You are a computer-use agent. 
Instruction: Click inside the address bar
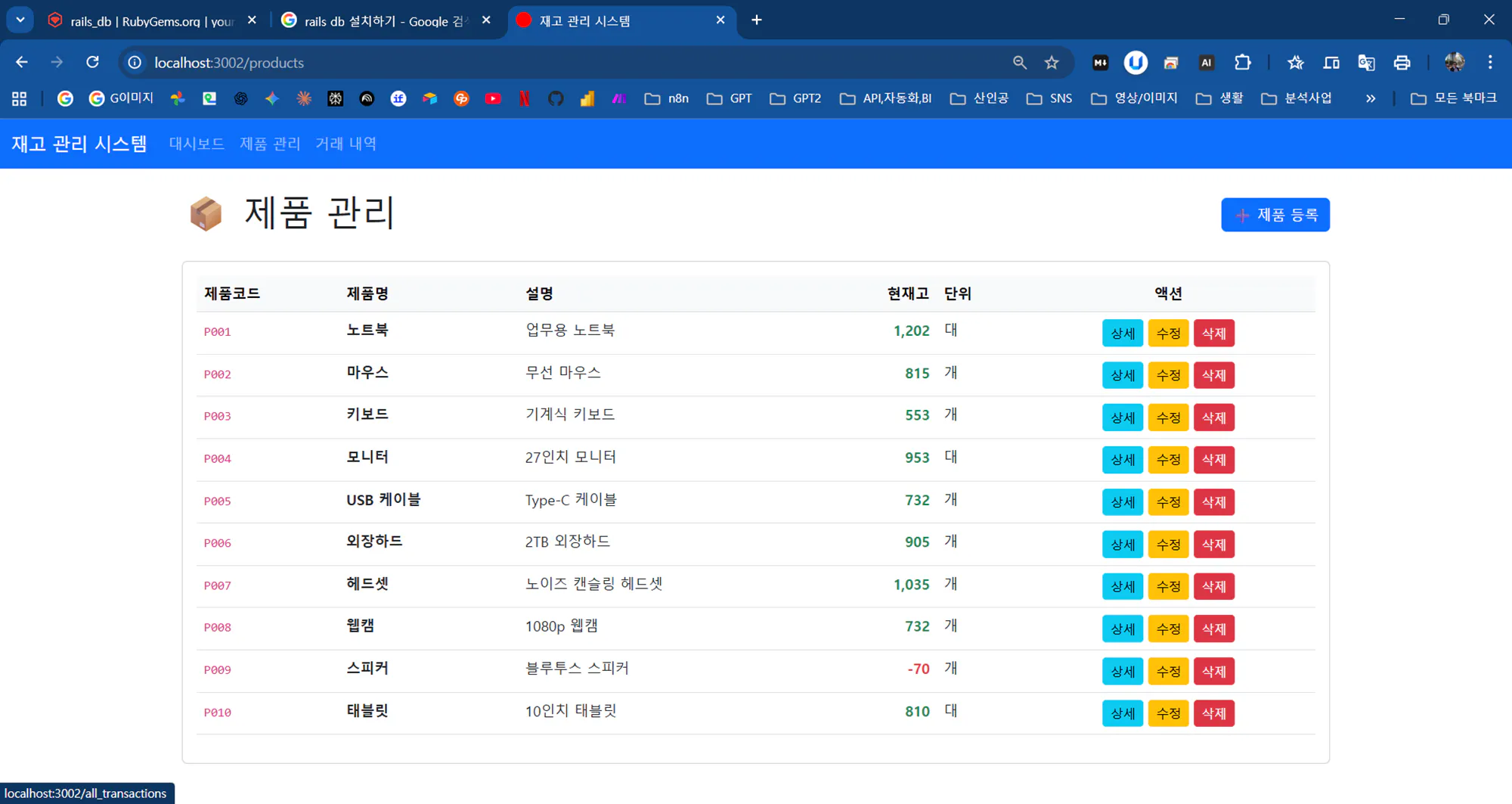coord(529,63)
